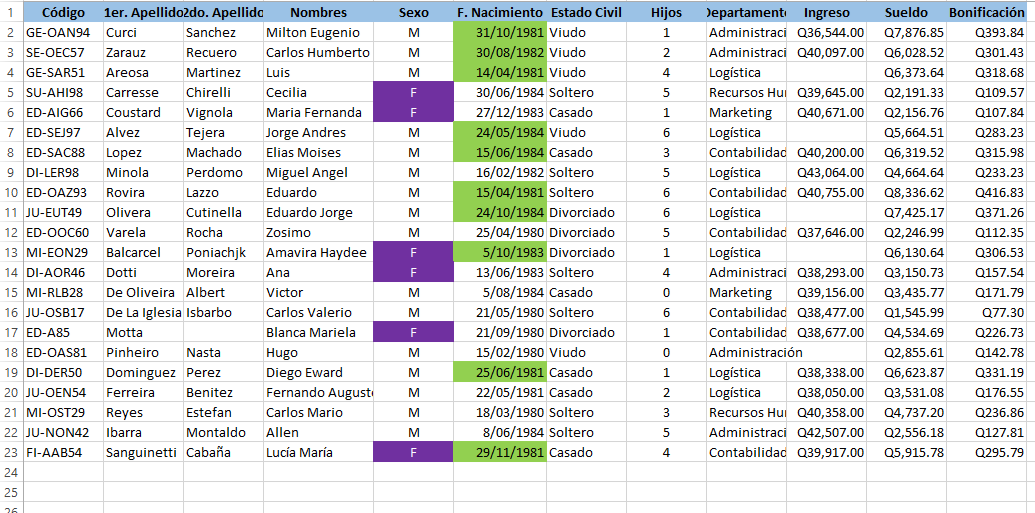Select the Marketing cell for Victor
Image resolution: width=1035 pixels, height=513 pixels.
[x=747, y=292]
